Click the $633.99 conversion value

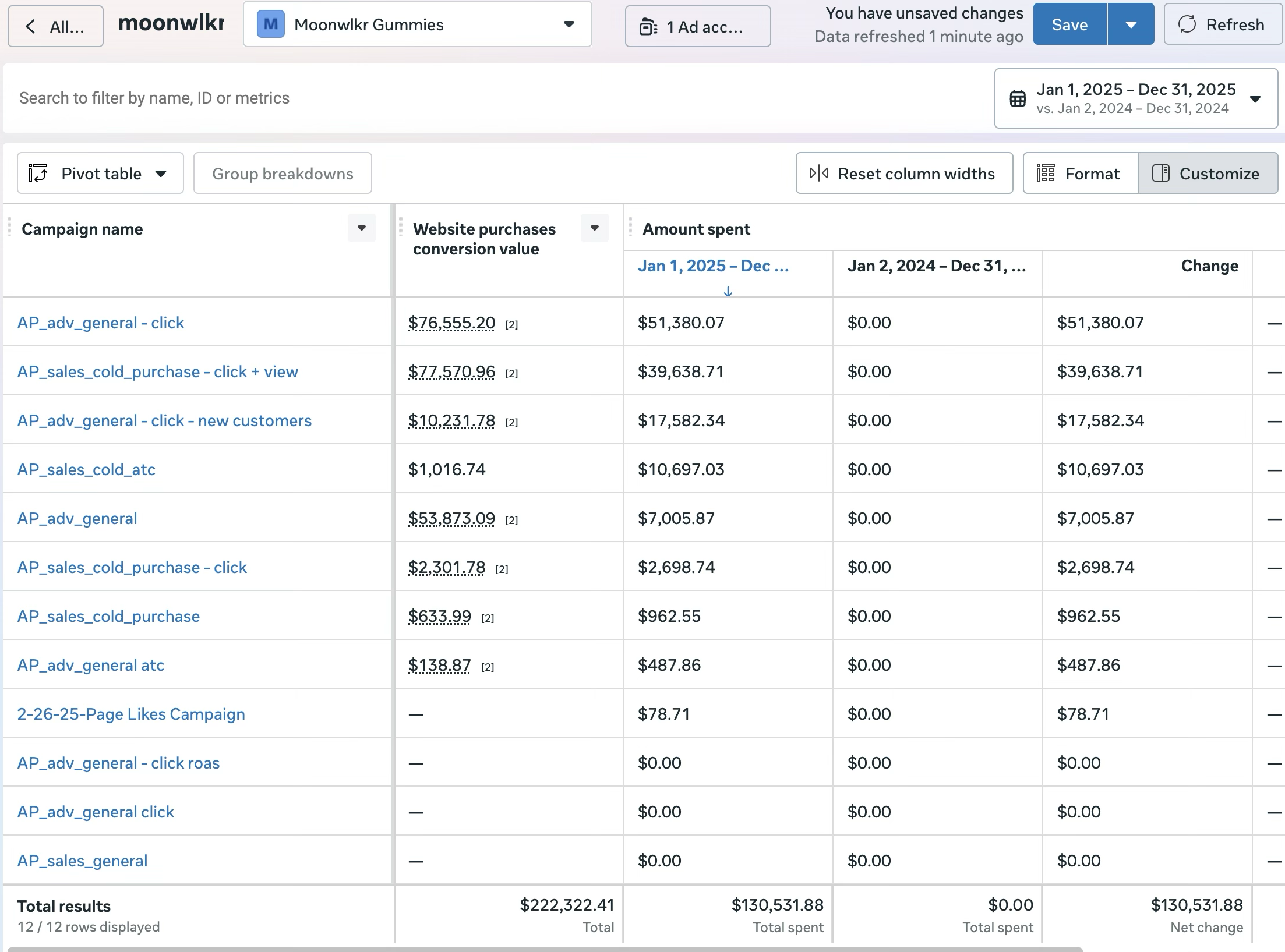pos(439,616)
